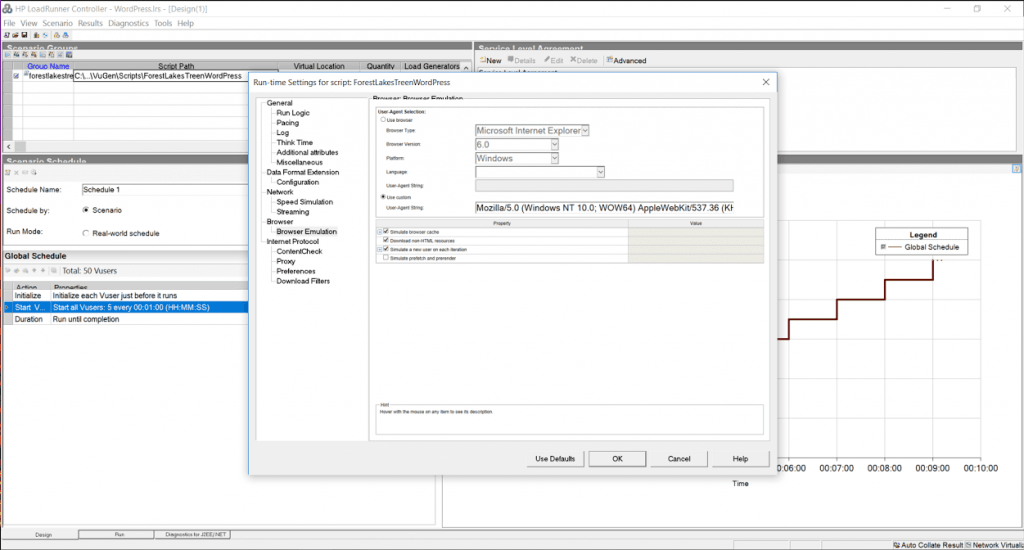Click the last icon in main toolbar

pos(66,35)
